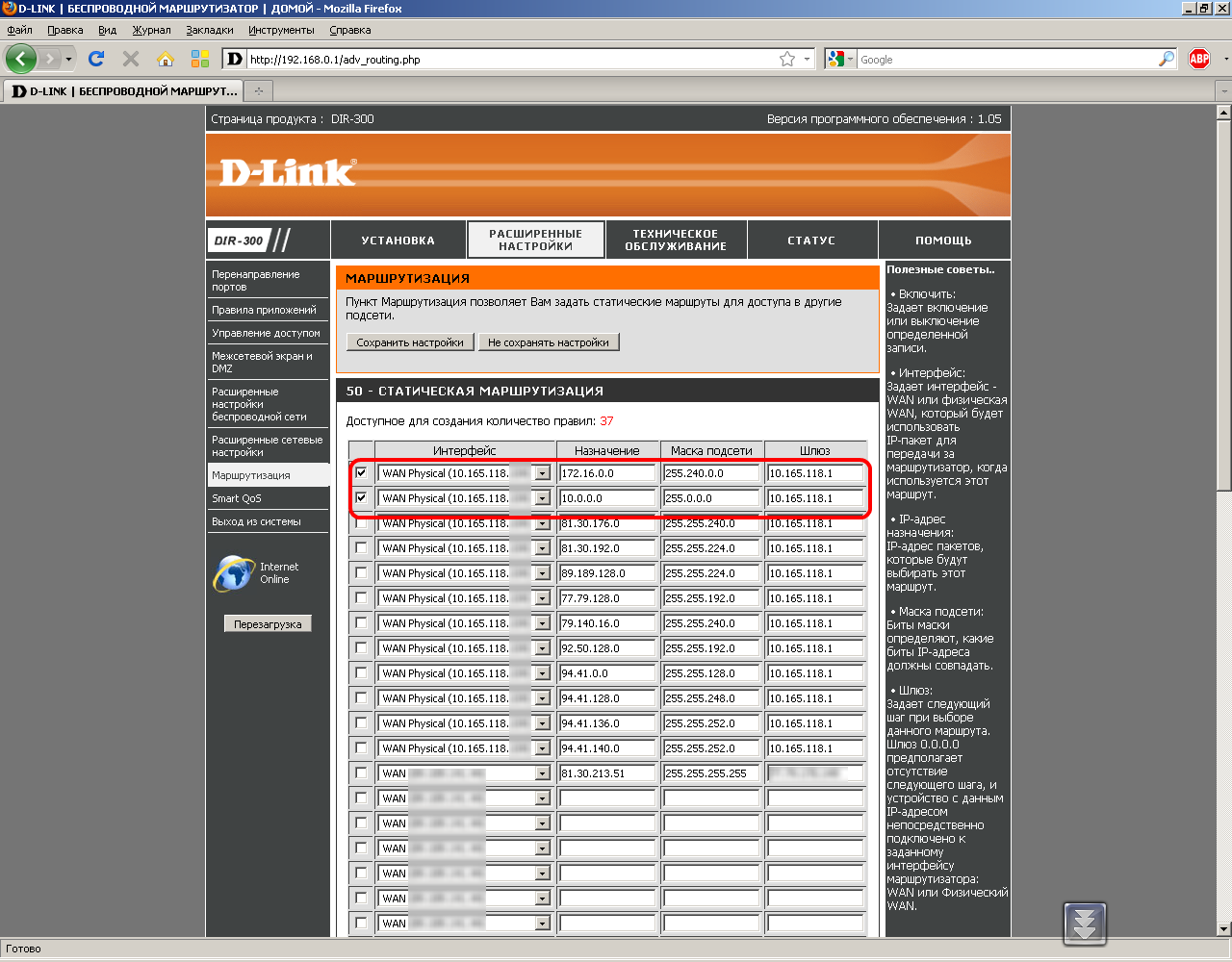
Task: Click the Internet Online globe icon
Action: click(x=233, y=573)
